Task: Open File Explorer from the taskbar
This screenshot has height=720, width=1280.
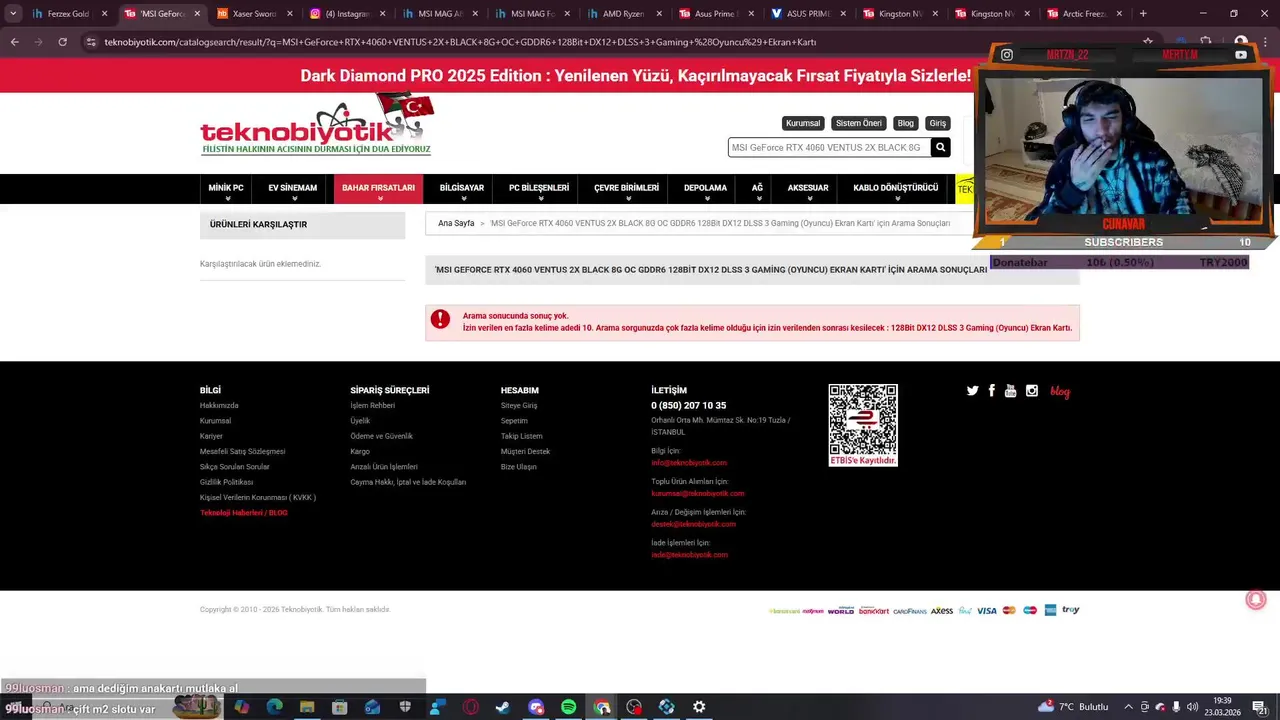Action: (307, 707)
